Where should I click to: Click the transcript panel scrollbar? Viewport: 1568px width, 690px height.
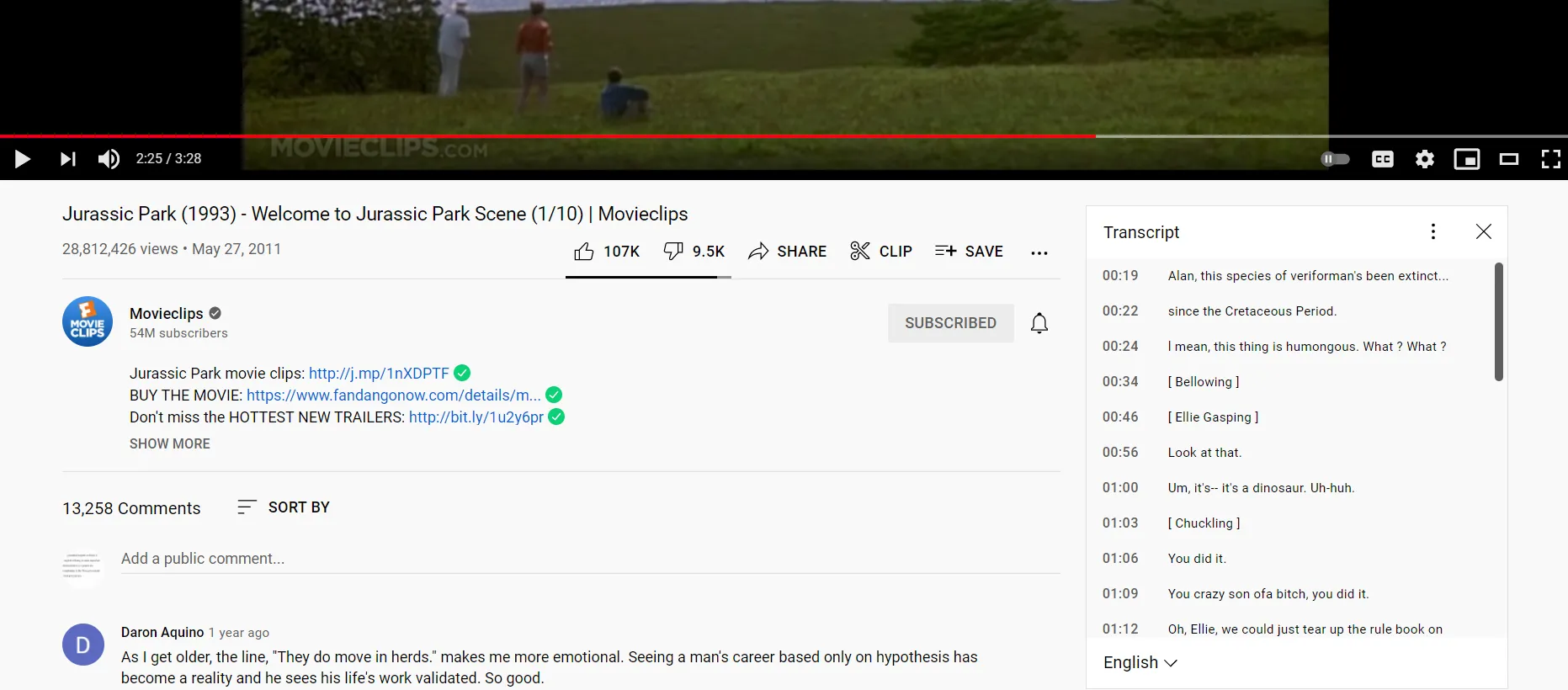(1498, 321)
